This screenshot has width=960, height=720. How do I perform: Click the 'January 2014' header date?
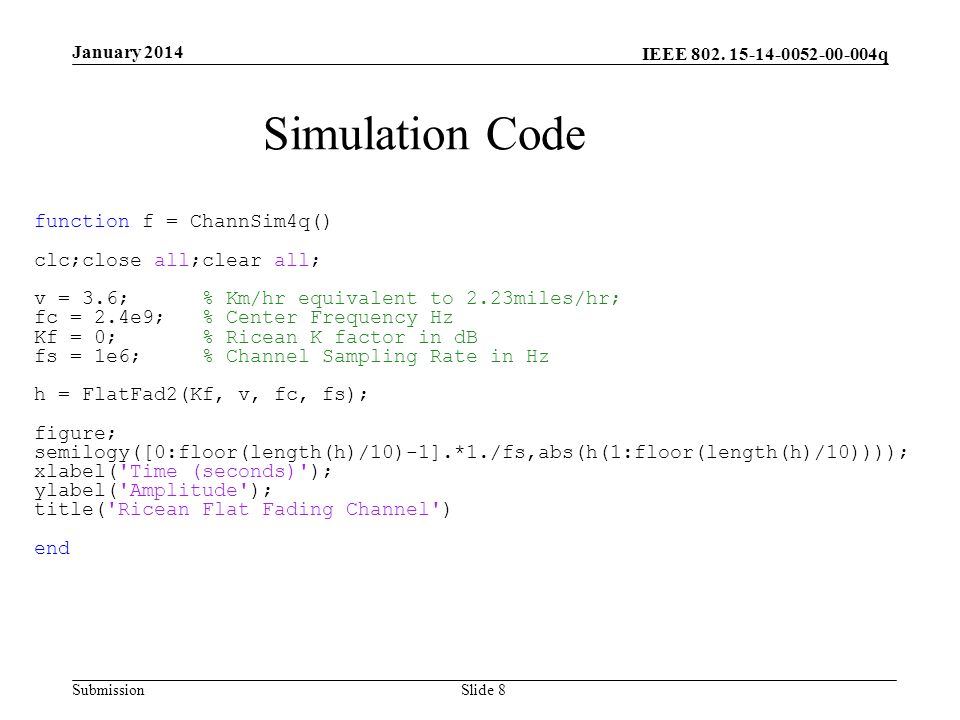coord(127,53)
